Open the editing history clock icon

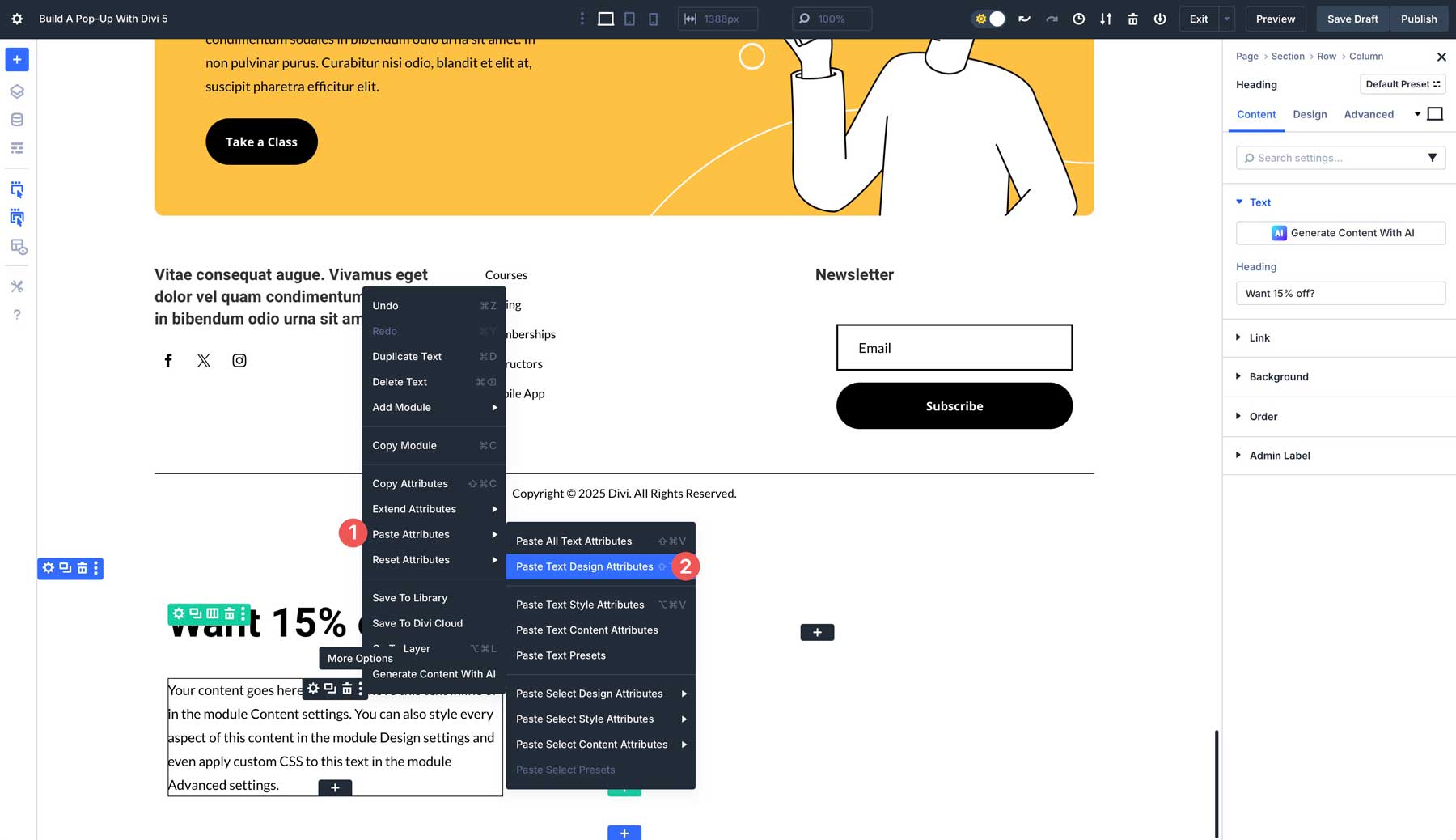tap(1078, 18)
